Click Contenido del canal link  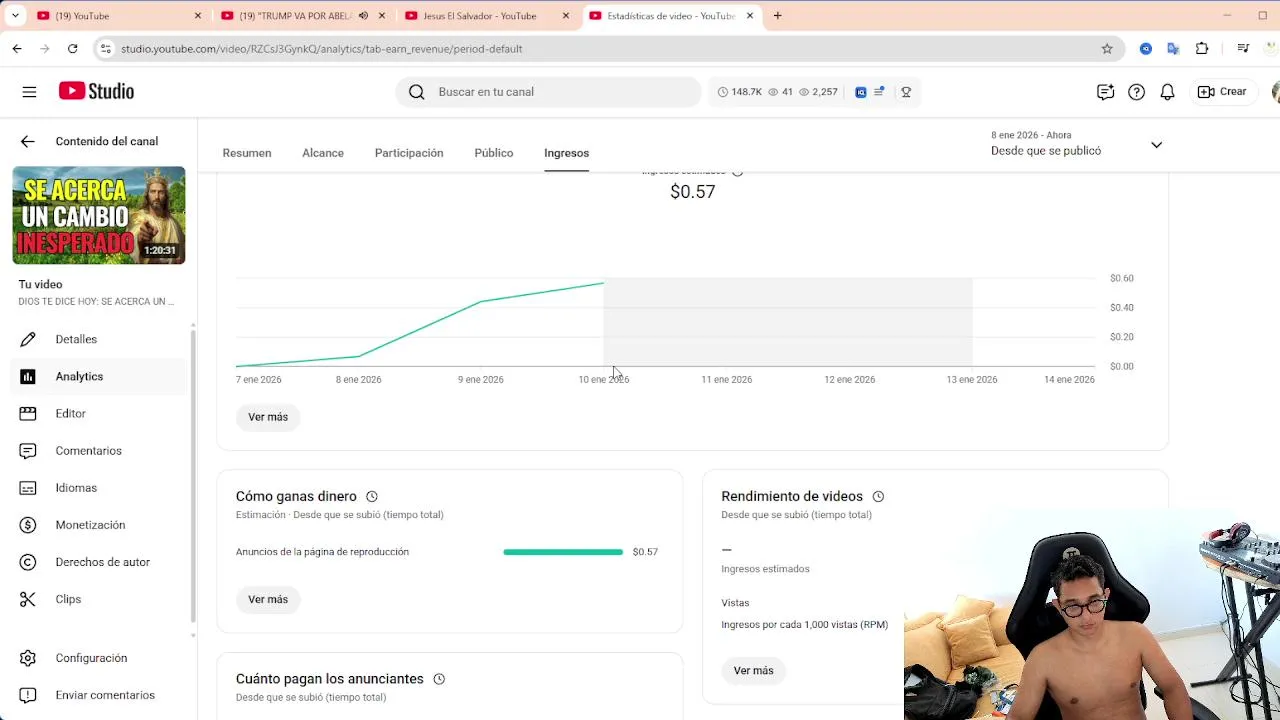pos(107,141)
